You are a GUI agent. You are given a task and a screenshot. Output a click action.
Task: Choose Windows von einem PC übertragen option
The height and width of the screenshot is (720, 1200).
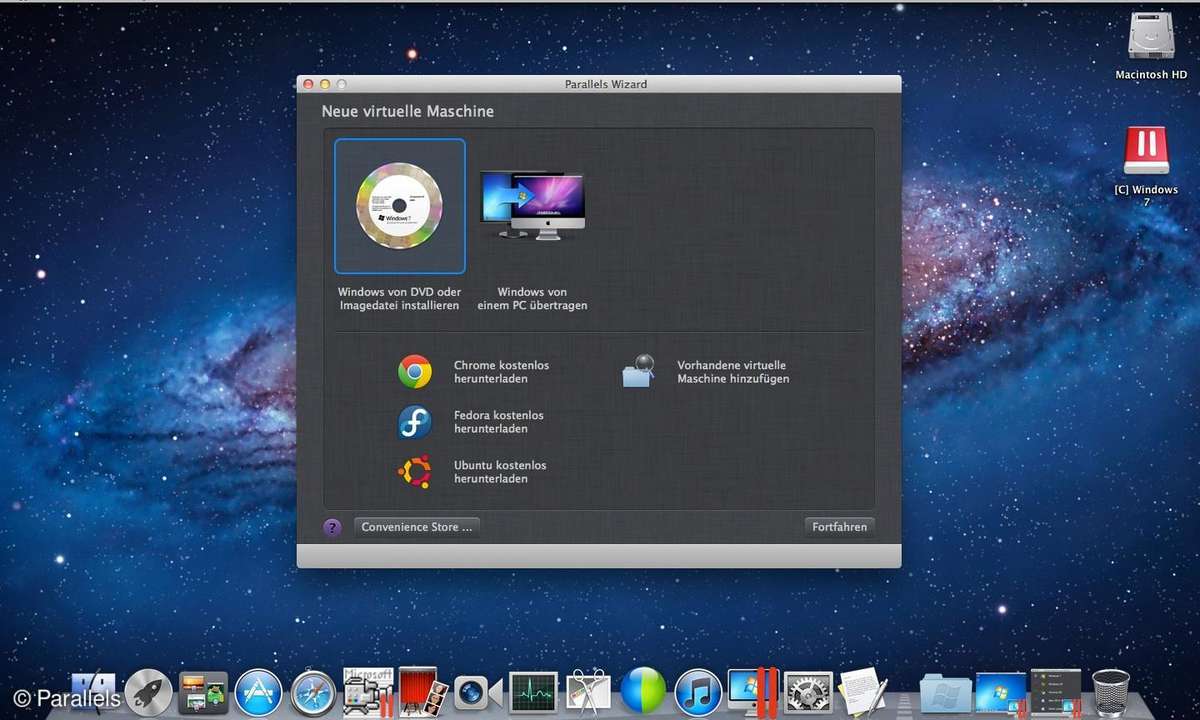[x=532, y=206]
